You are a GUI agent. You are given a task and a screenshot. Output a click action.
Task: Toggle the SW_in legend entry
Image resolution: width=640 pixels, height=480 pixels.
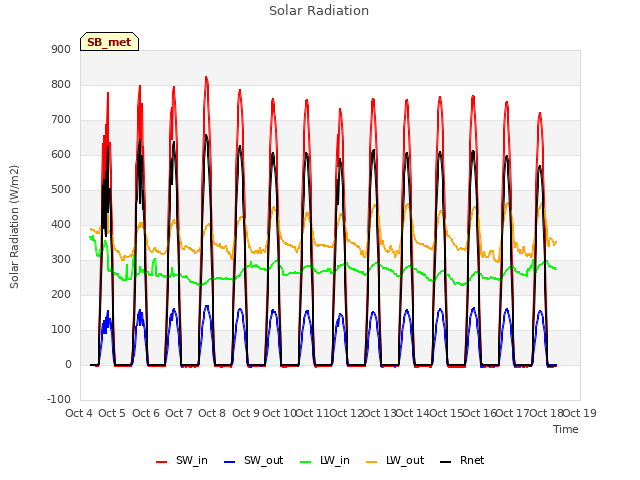182,460
